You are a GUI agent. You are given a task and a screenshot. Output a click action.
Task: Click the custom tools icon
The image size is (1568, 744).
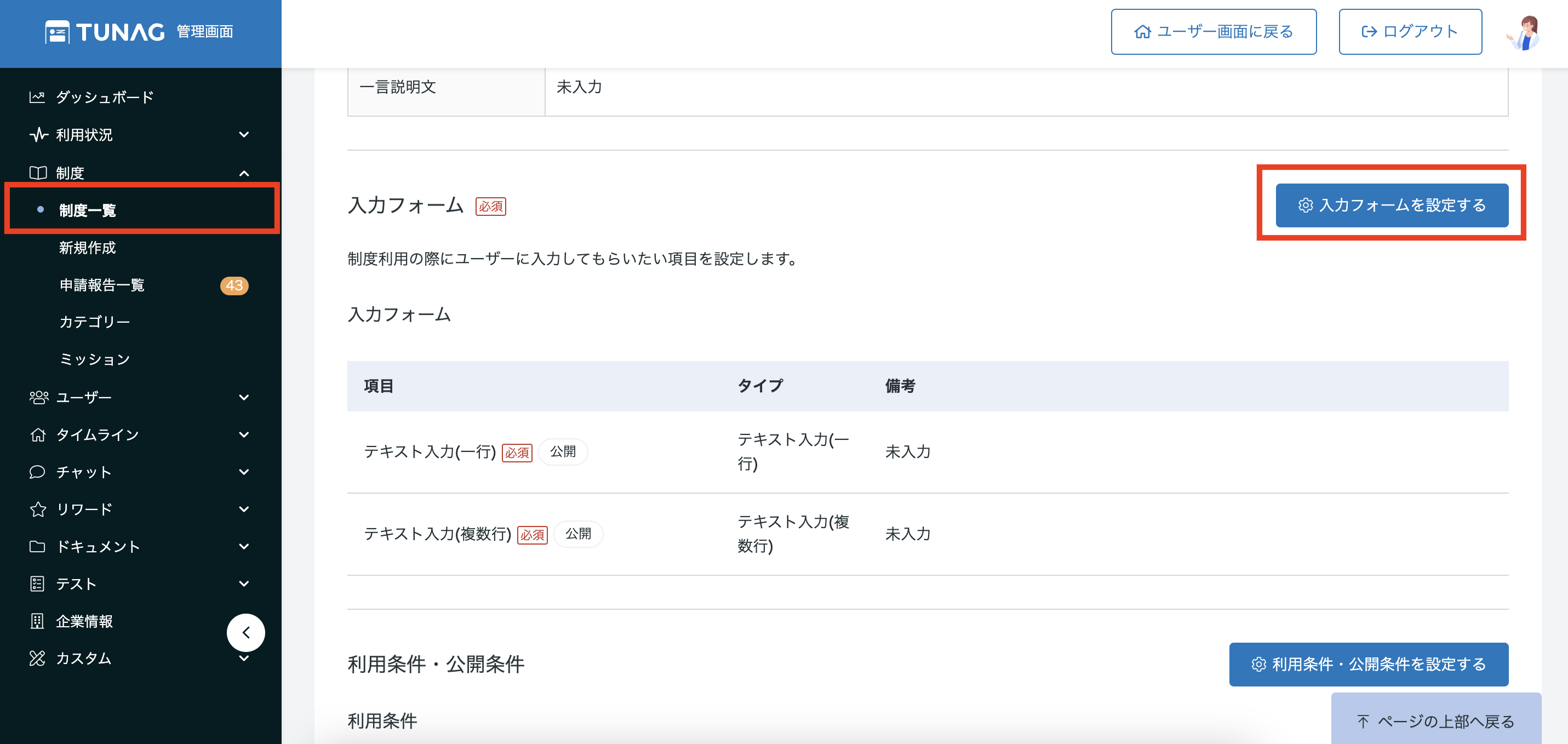pos(37,658)
